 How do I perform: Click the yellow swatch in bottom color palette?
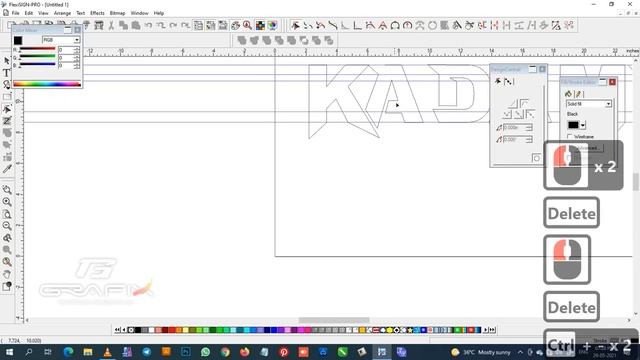186,330
